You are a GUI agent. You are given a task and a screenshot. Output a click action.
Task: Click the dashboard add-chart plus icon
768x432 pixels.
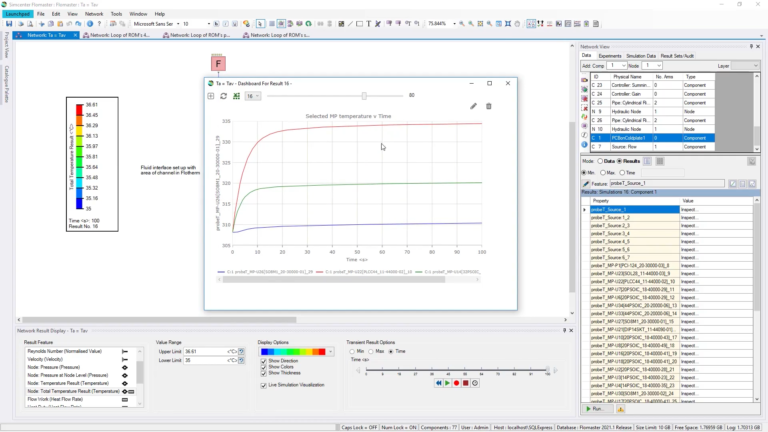[x=211, y=96]
